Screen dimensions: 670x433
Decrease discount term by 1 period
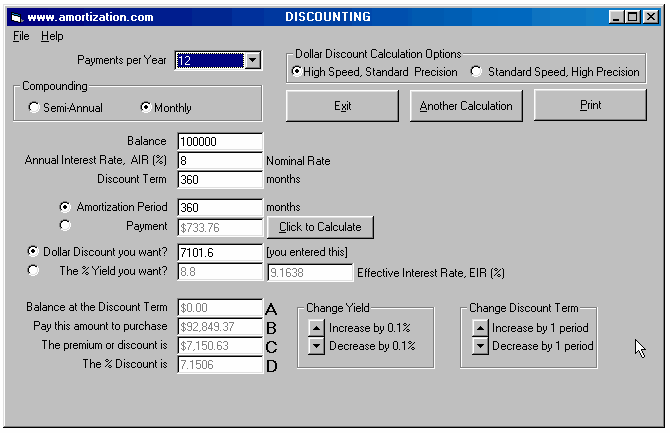point(479,346)
